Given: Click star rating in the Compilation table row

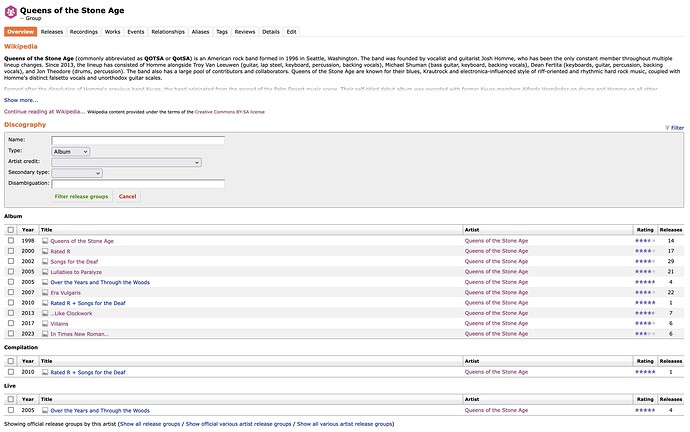Looking at the screenshot, I should click(x=645, y=372).
